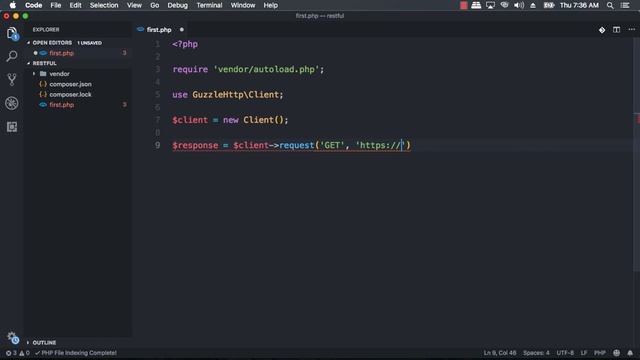640x360 pixels.
Task: Open Notification Center in menu bar
Action: pyautogui.click(x=625, y=5)
